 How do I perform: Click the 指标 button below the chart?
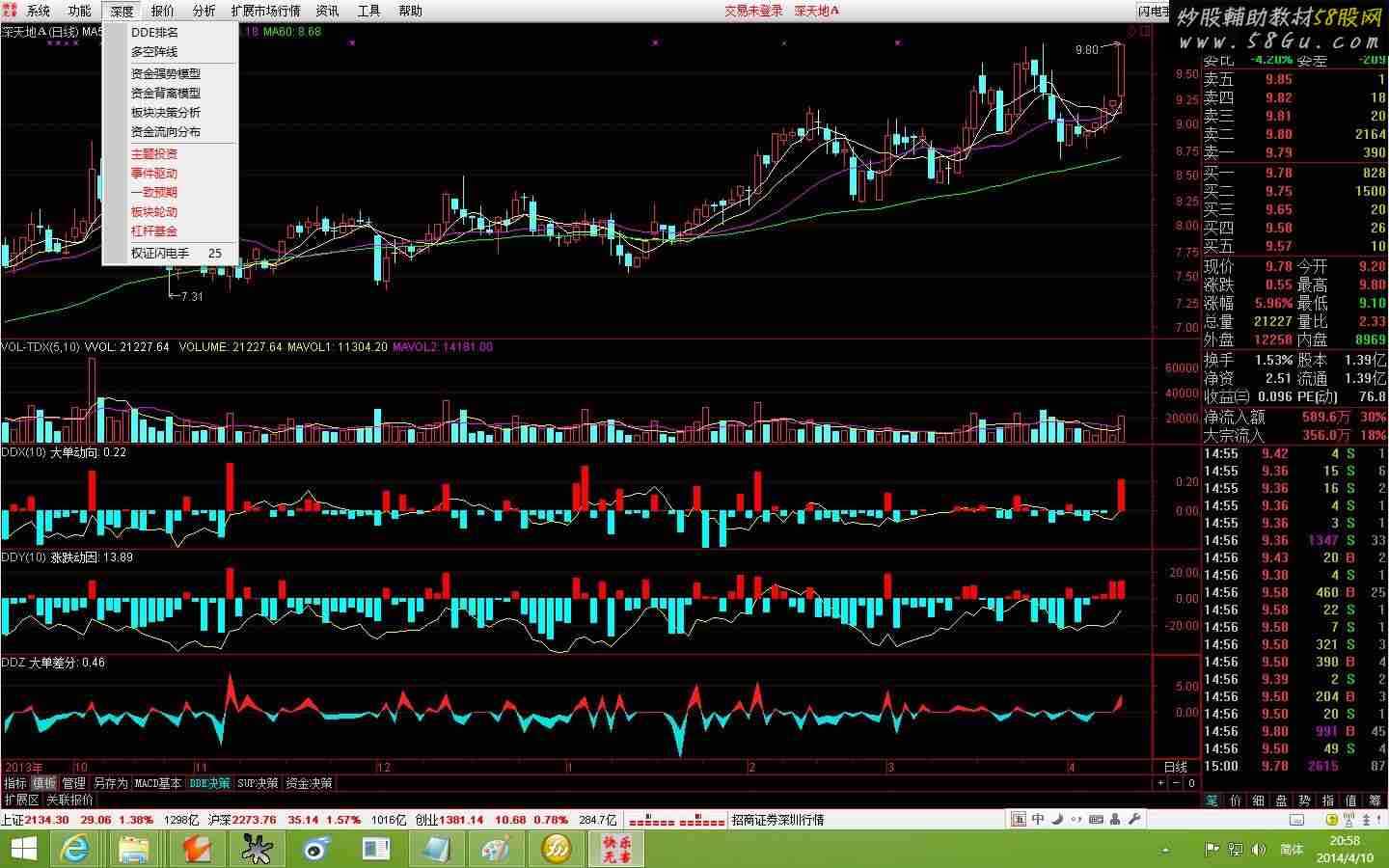tap(14, 783)
